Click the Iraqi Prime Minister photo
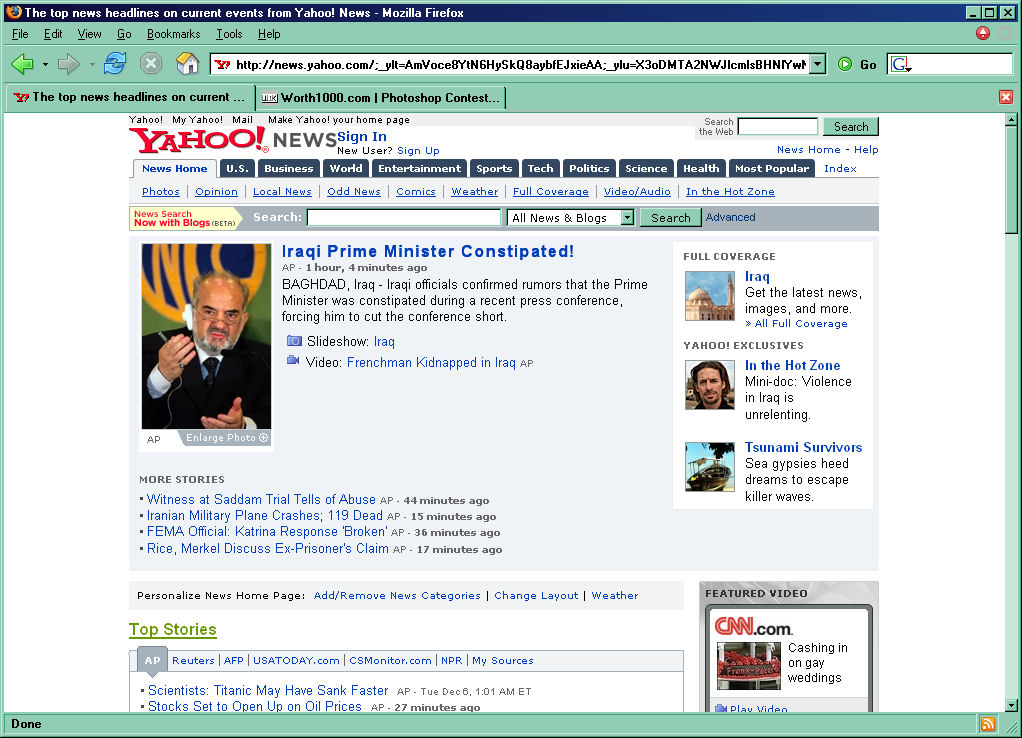This screenshot has height=738, width=1022. (206, 336)
